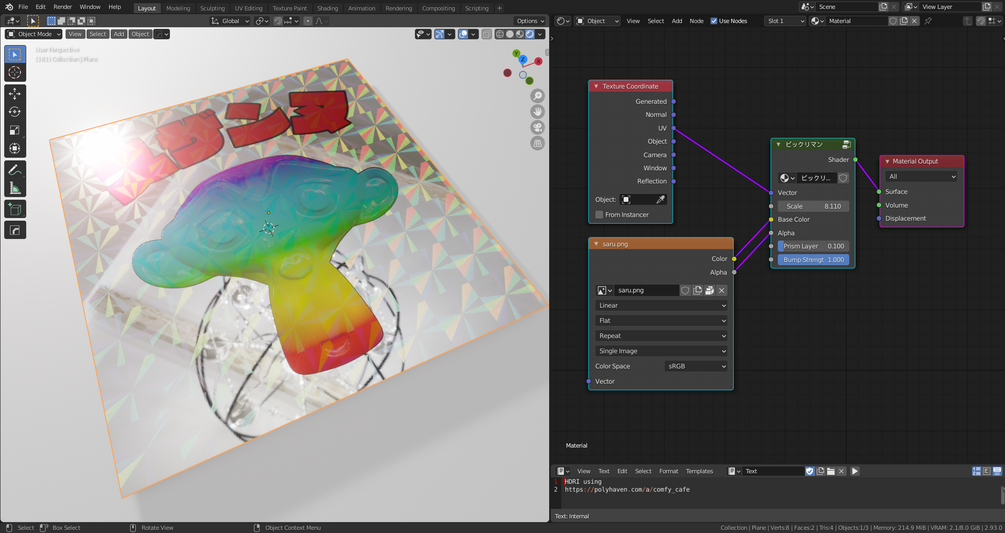Toggle line numbers in text editor
The width and height of the screenshot is (1005, 533).
[976, 471]
